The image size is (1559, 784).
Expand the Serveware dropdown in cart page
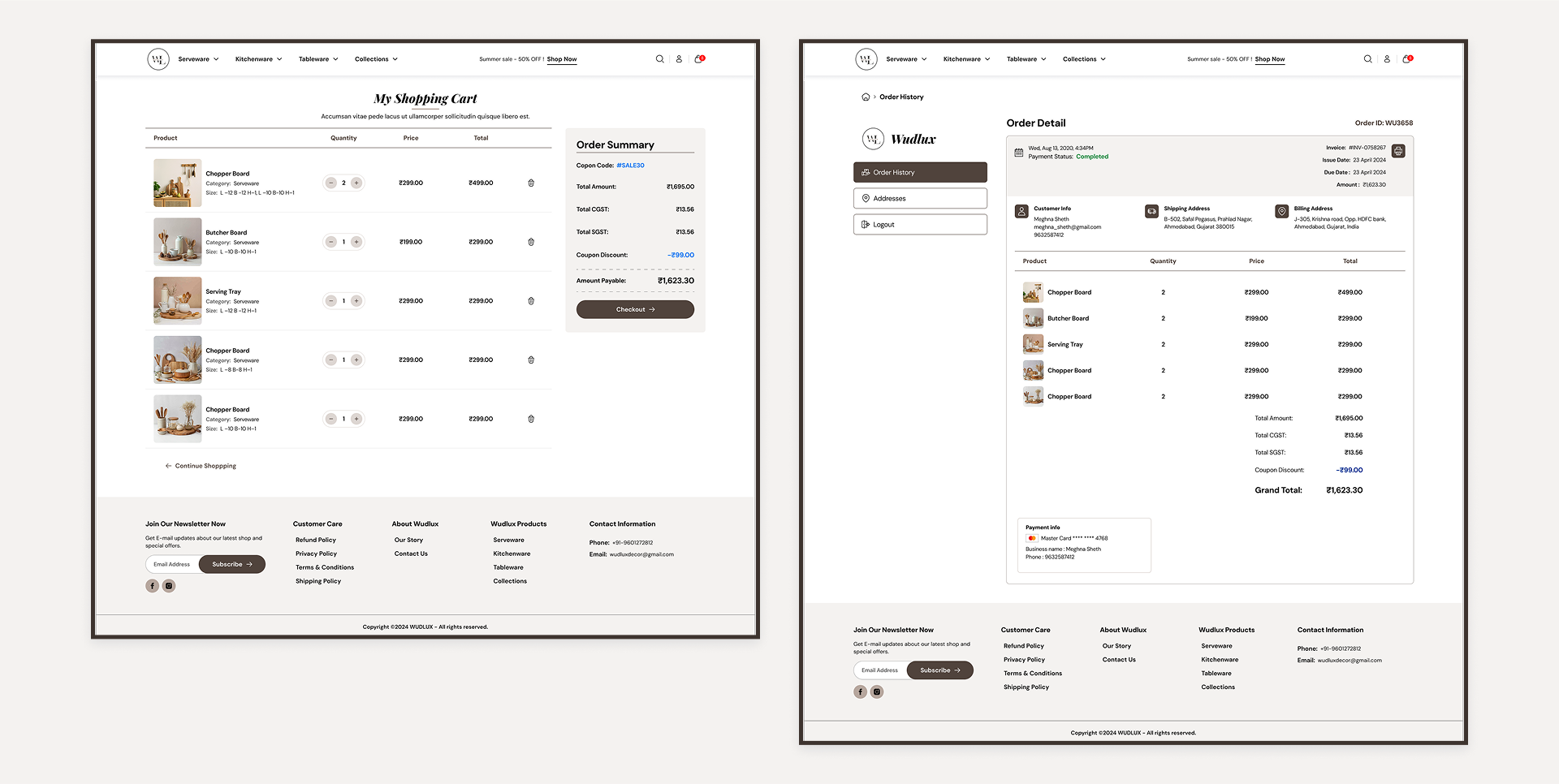pos(198,59)
